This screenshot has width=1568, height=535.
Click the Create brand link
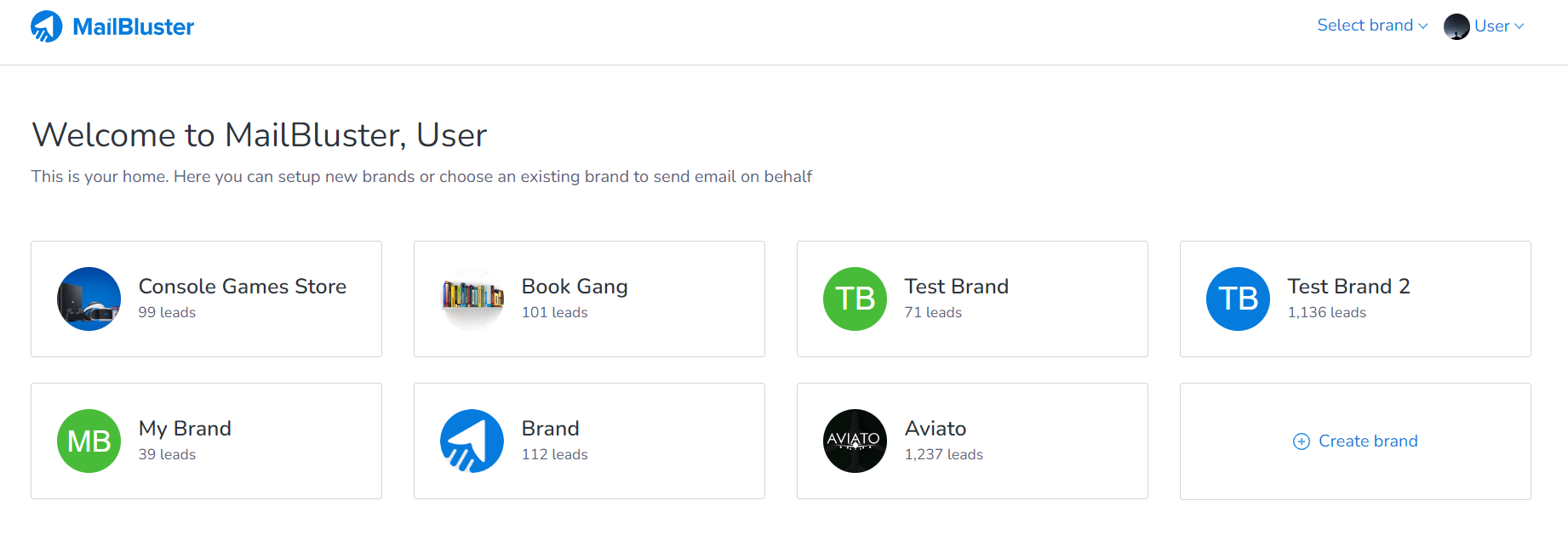(1367, 441)
